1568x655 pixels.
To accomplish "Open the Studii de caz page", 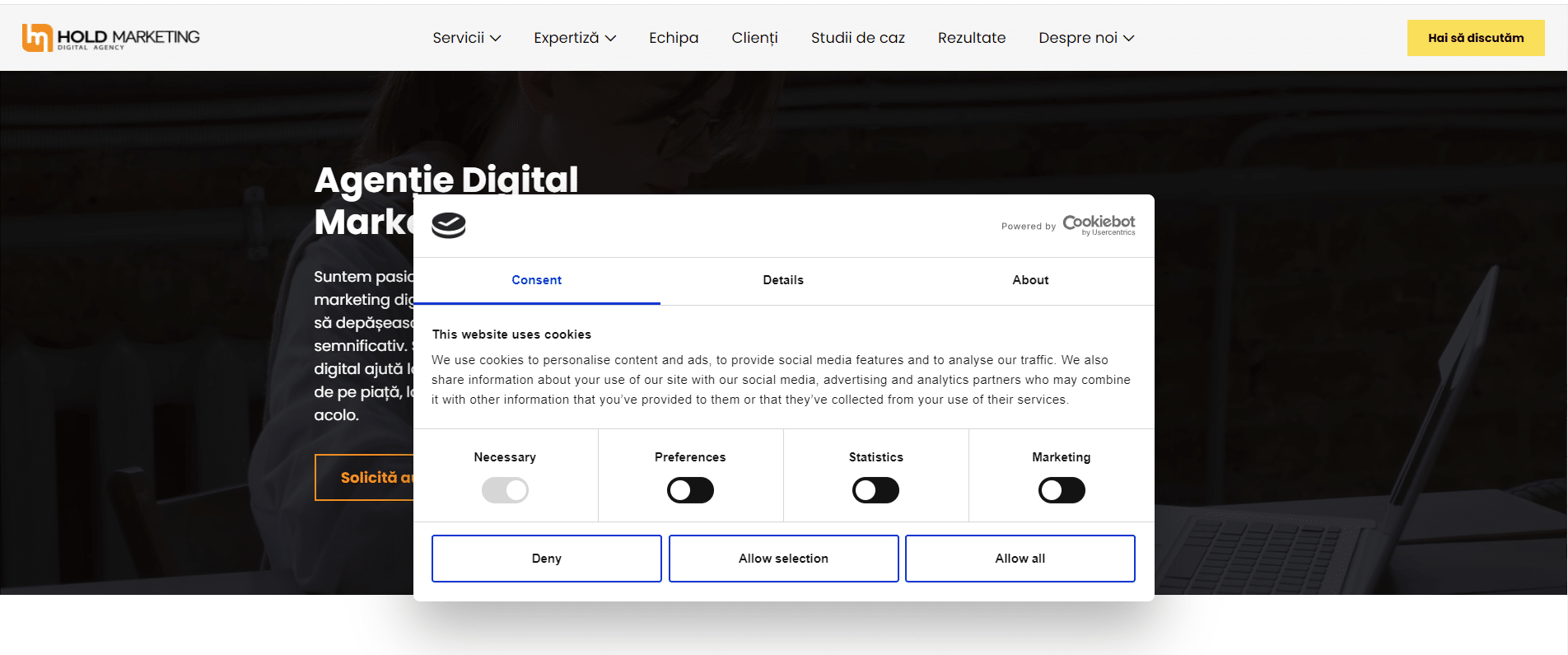I will point(857,38).
